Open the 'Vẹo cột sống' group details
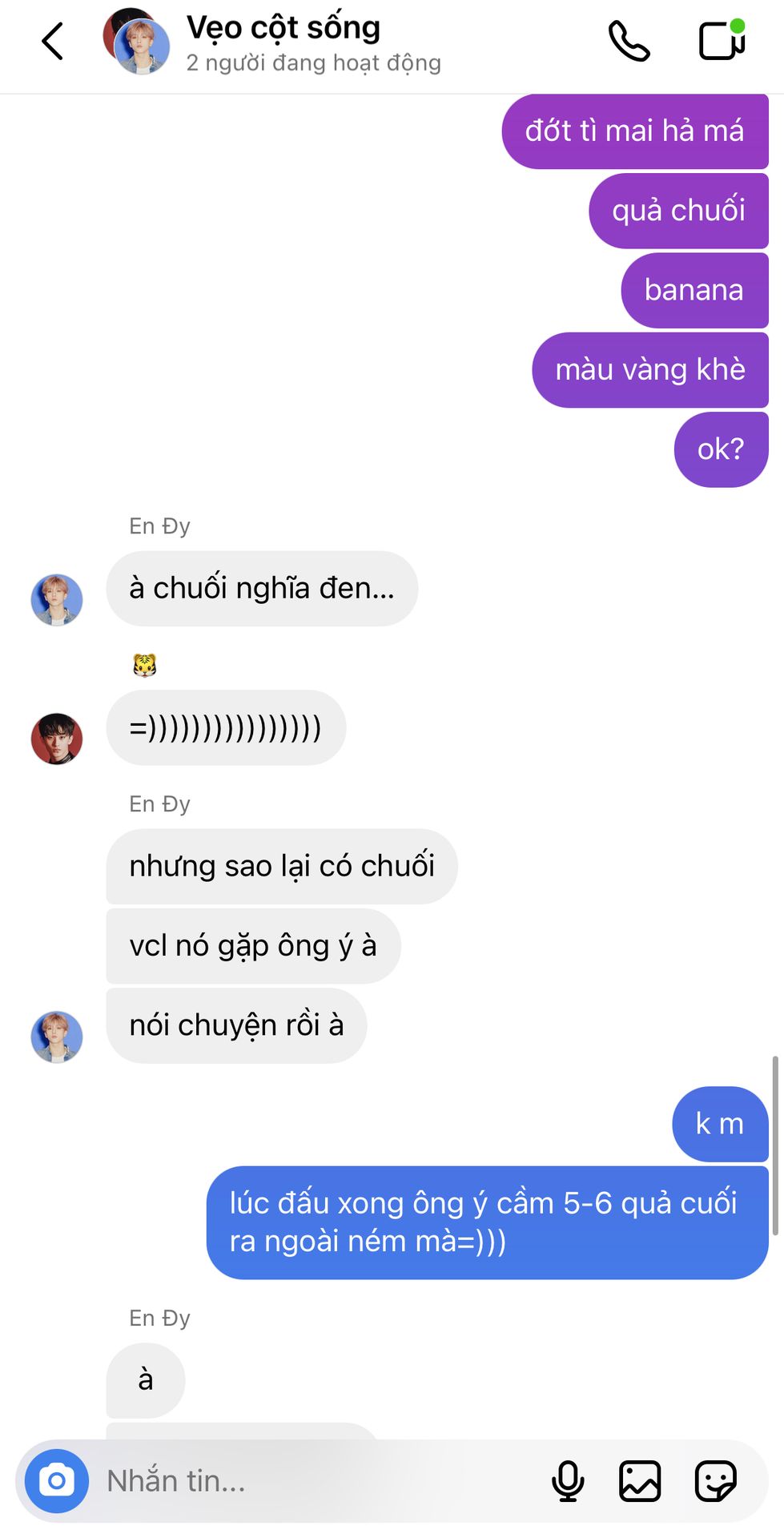This screenshot has width=784, height=1538. click(x=283, y=28)
